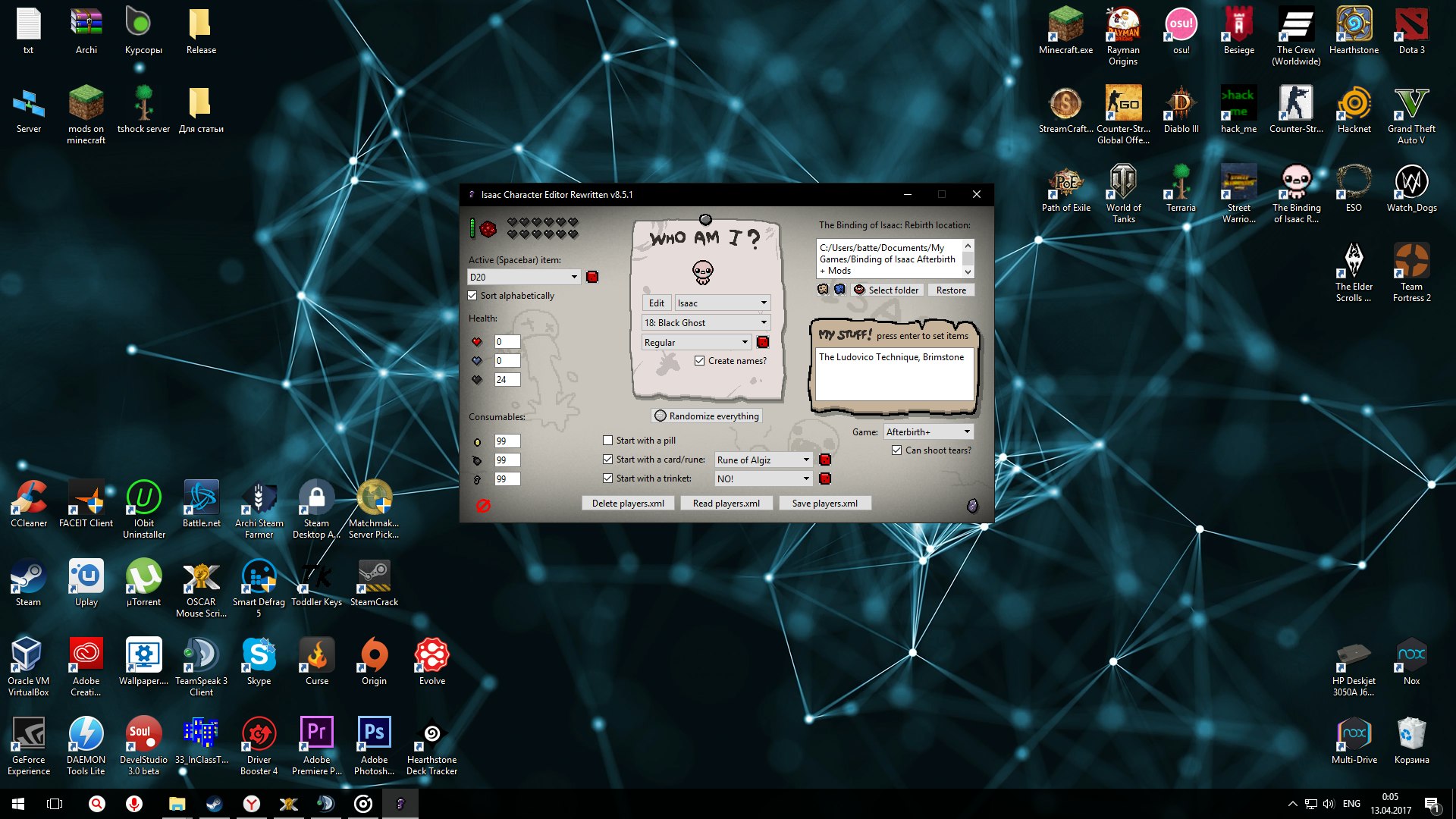
Task: Click the bomb consumable icon
Action: (477, 459)
